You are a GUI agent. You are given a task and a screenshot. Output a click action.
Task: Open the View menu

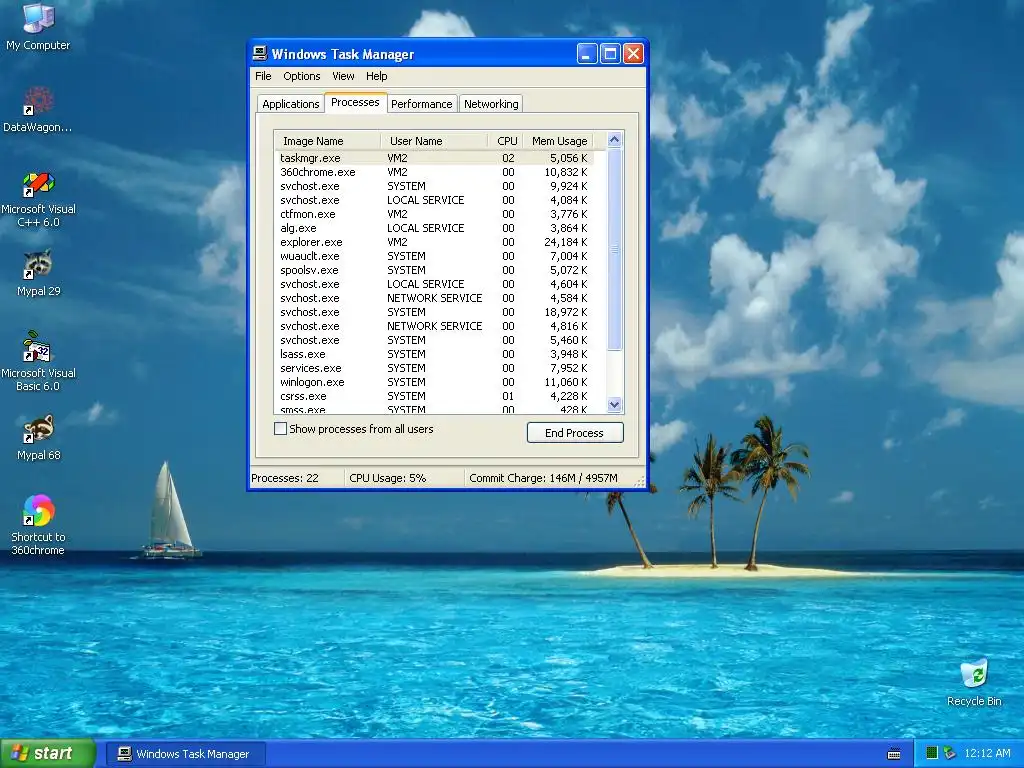click(x=343, y=76)
